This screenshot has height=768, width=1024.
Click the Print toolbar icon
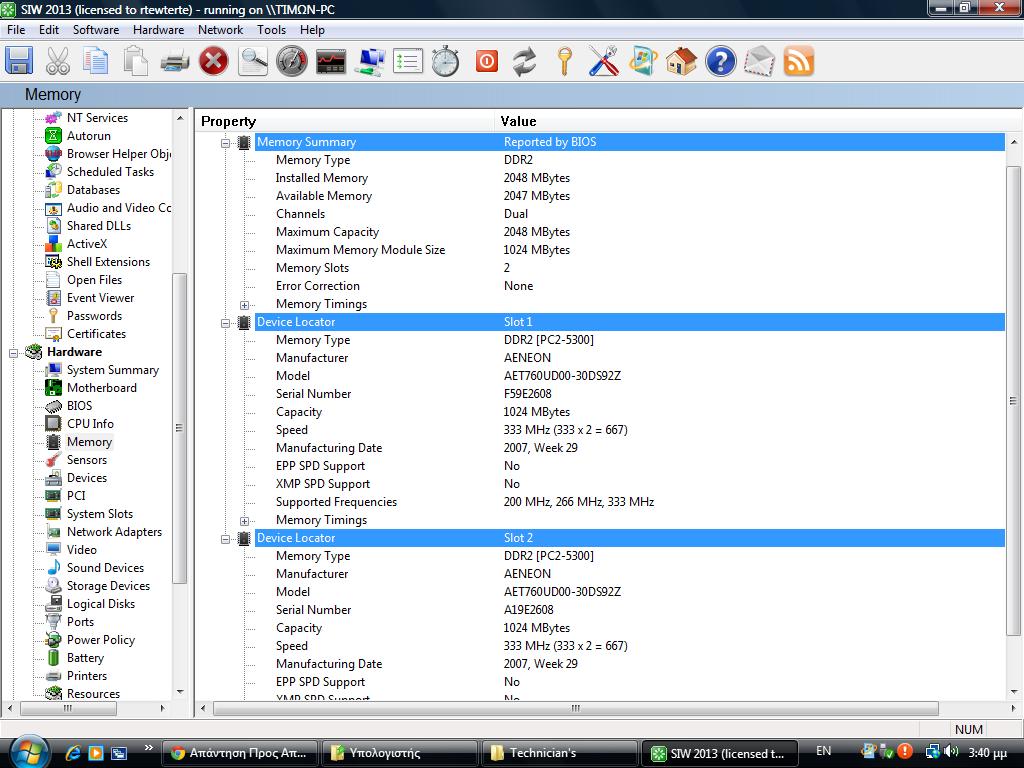pos(174,61)
